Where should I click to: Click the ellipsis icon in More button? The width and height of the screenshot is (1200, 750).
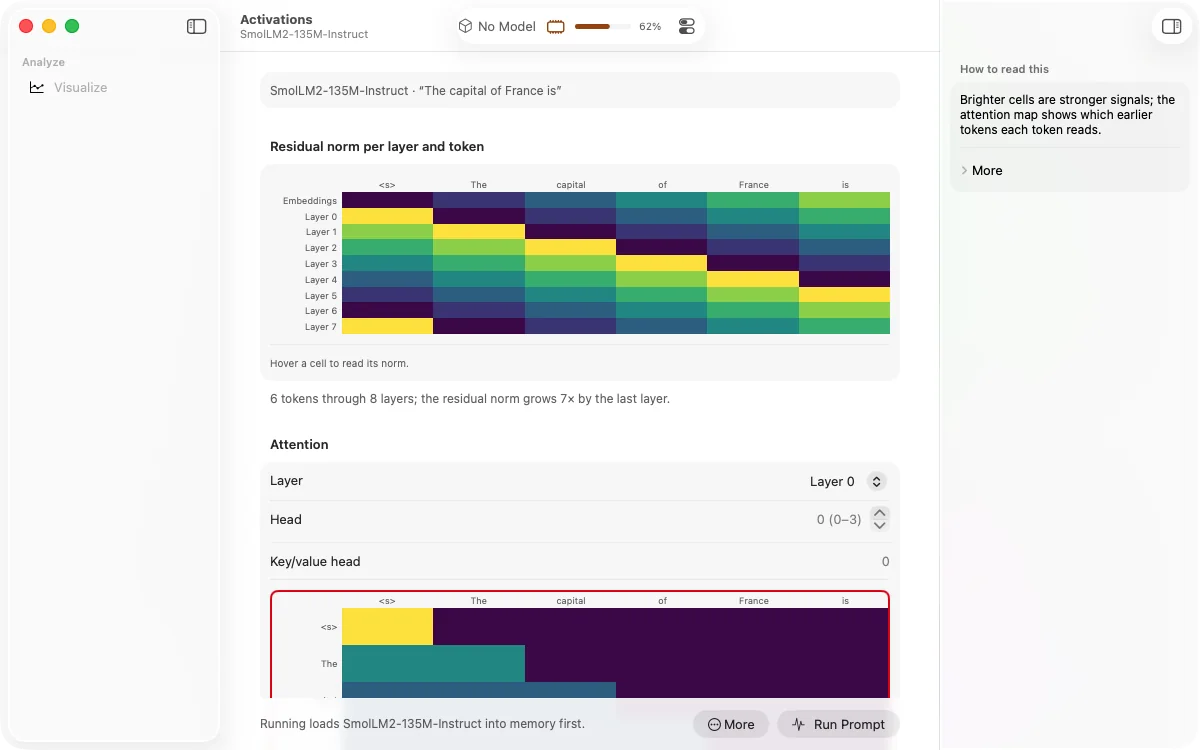point(714,725)
